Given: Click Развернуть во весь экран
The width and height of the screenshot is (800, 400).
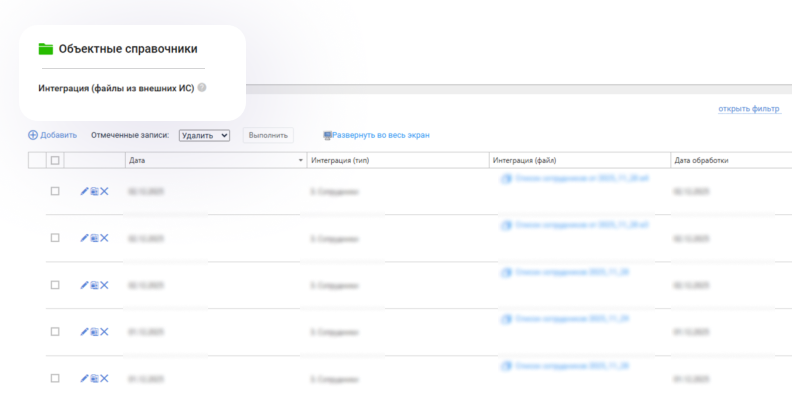Looking at the screenshot, I should 376,135.
